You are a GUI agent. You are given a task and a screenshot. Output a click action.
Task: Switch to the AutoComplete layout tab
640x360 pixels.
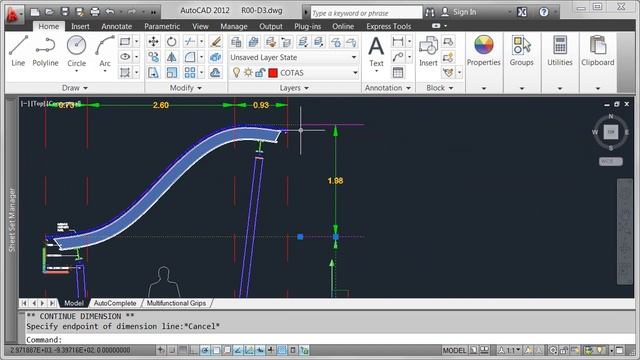click(x=115, y=303)
